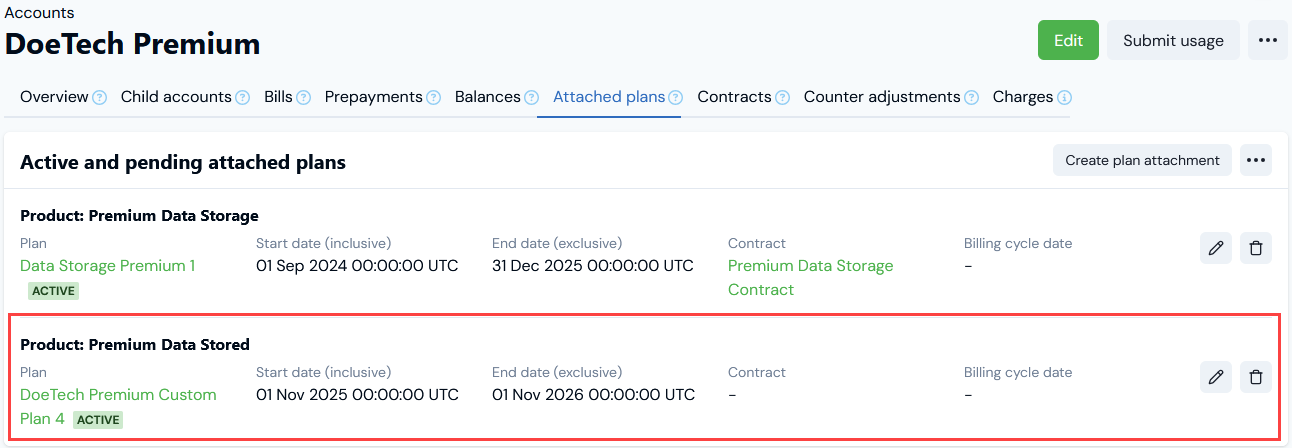Navigate to Accounts breadcrumb
Image resolution: width=1292 pixels, height=448 pixels.
coord(39,13)
